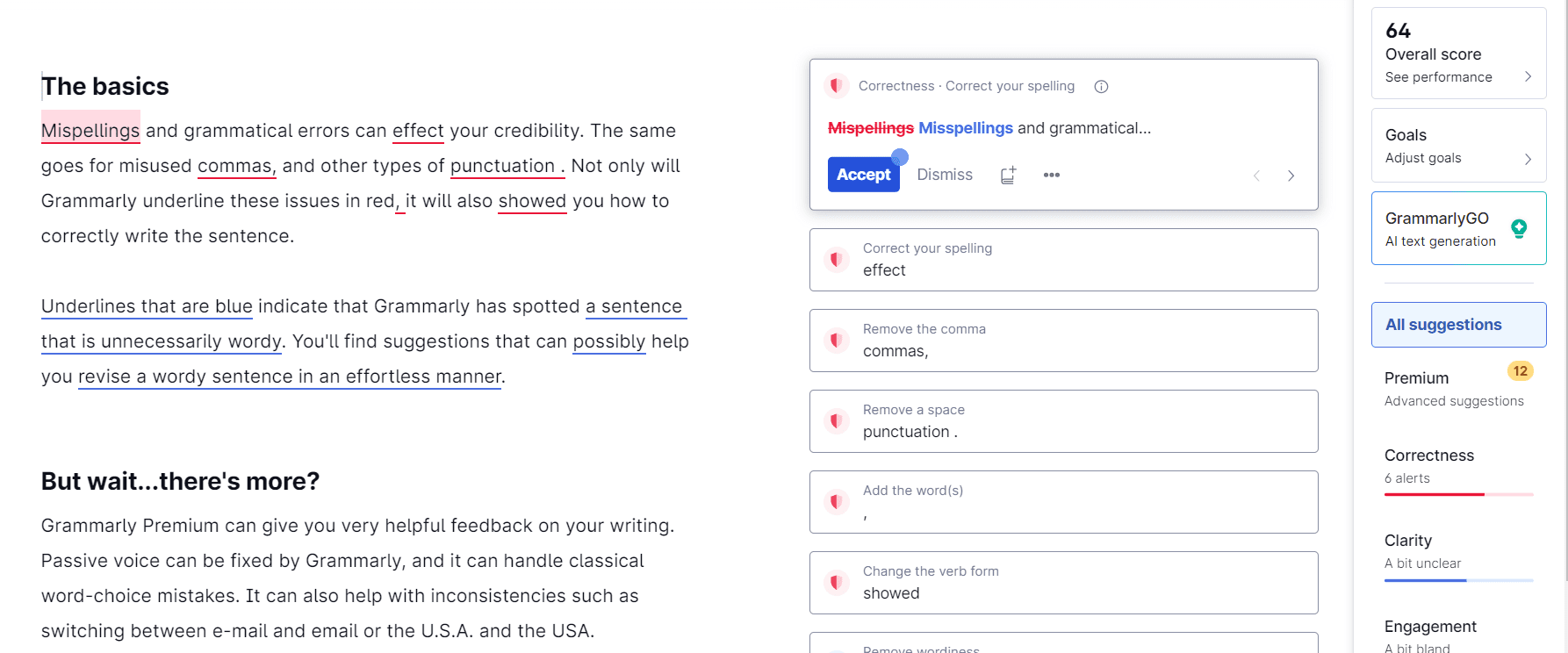Expand the See performance panel
Screen dimensions: 1568x653
tap(1458, 76)
